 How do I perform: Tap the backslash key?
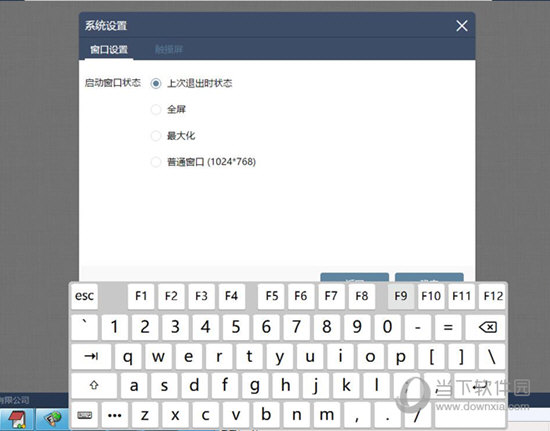[492, 356]
